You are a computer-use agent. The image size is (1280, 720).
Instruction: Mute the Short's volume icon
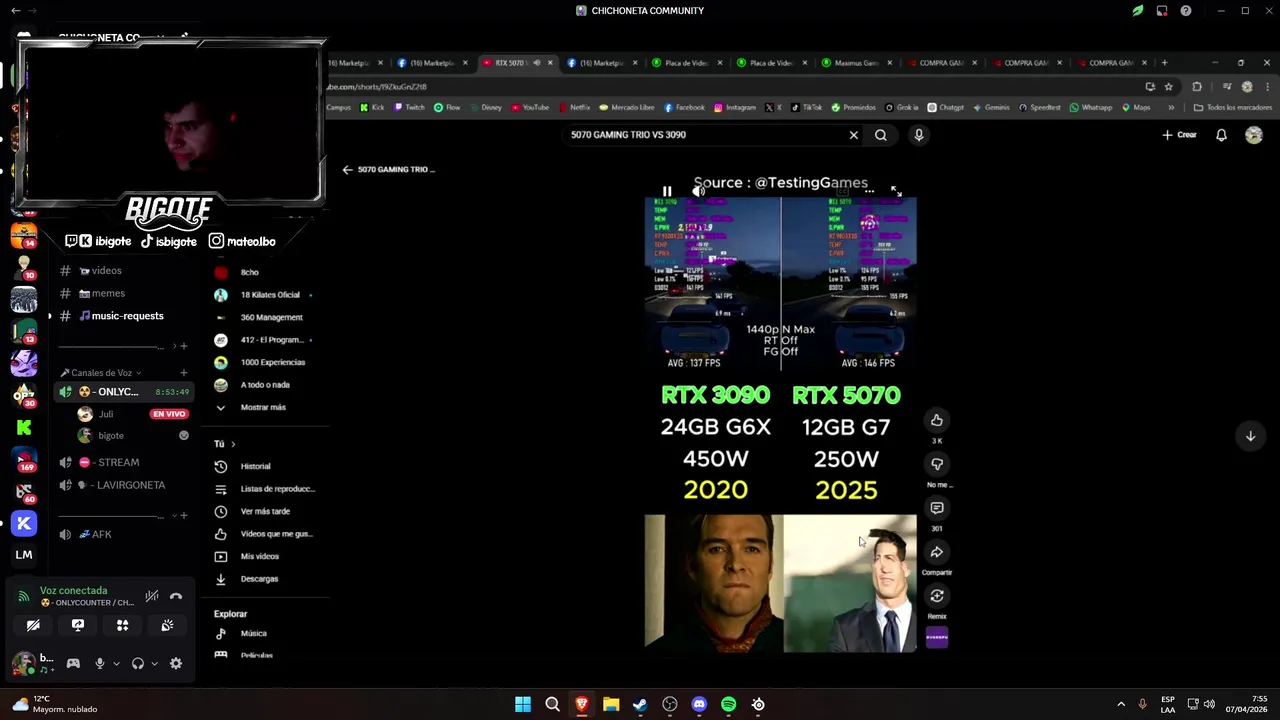coord(699,191)
